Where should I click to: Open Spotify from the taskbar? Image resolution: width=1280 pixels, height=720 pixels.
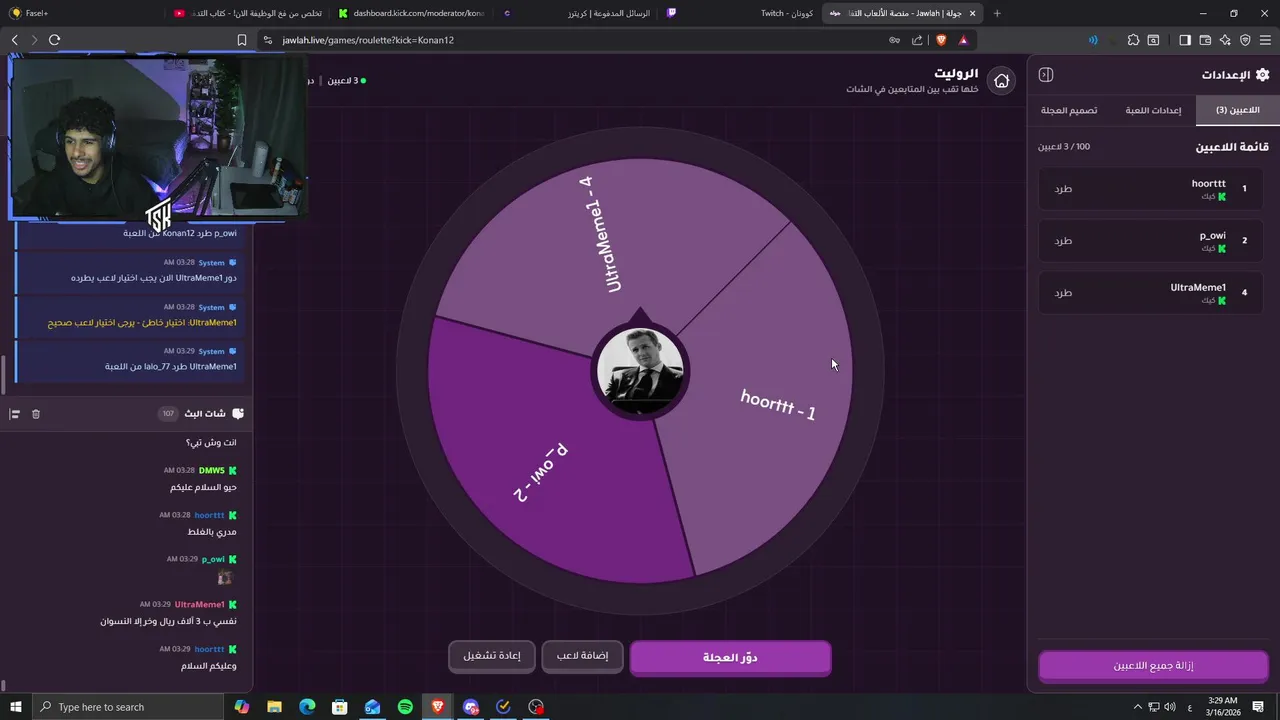(x=405, y=707)
